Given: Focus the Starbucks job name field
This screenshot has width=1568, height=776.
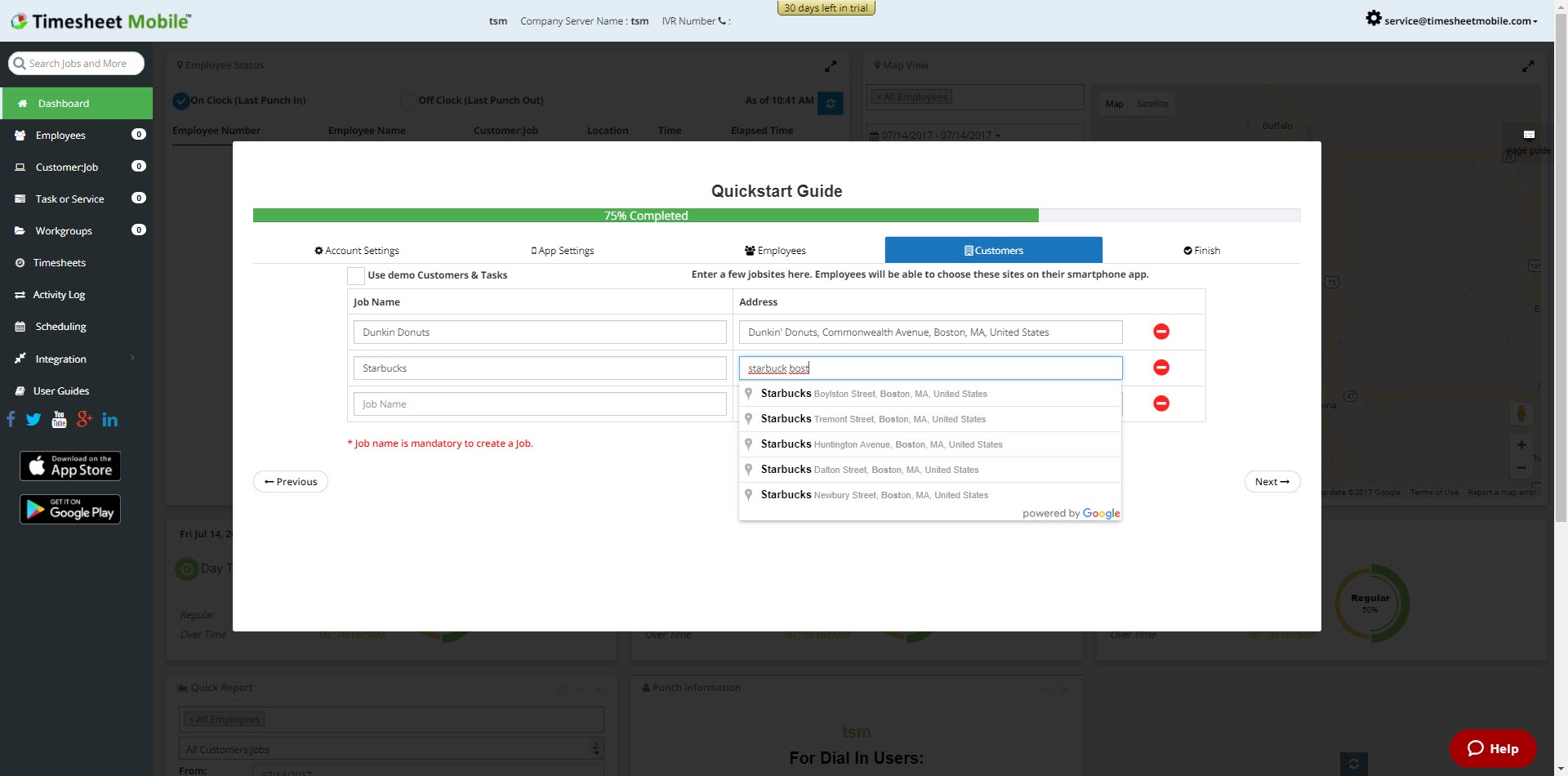Looking at the screenshot, I should (540, 368).
